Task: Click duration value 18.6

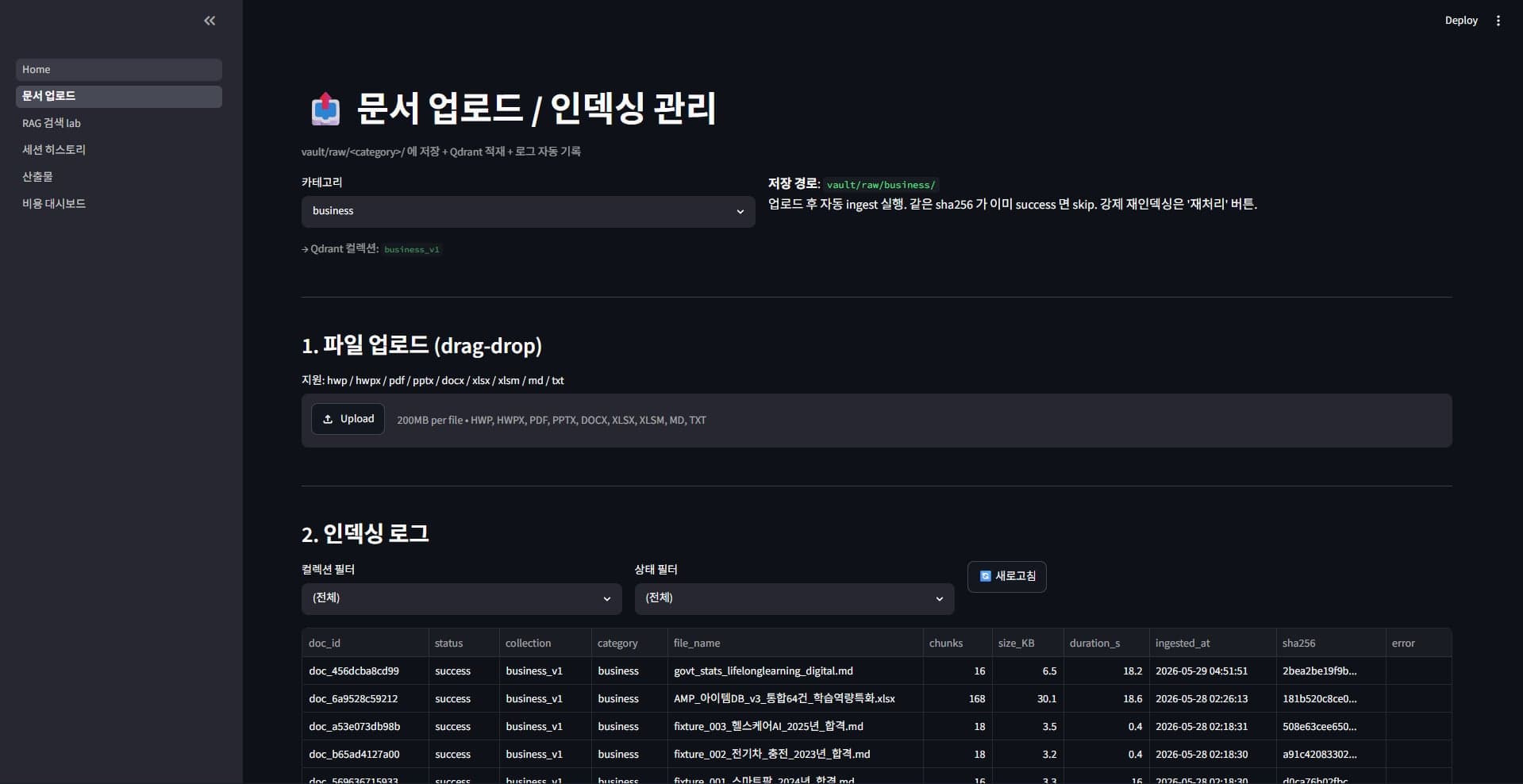Action: pos(1106,699)
